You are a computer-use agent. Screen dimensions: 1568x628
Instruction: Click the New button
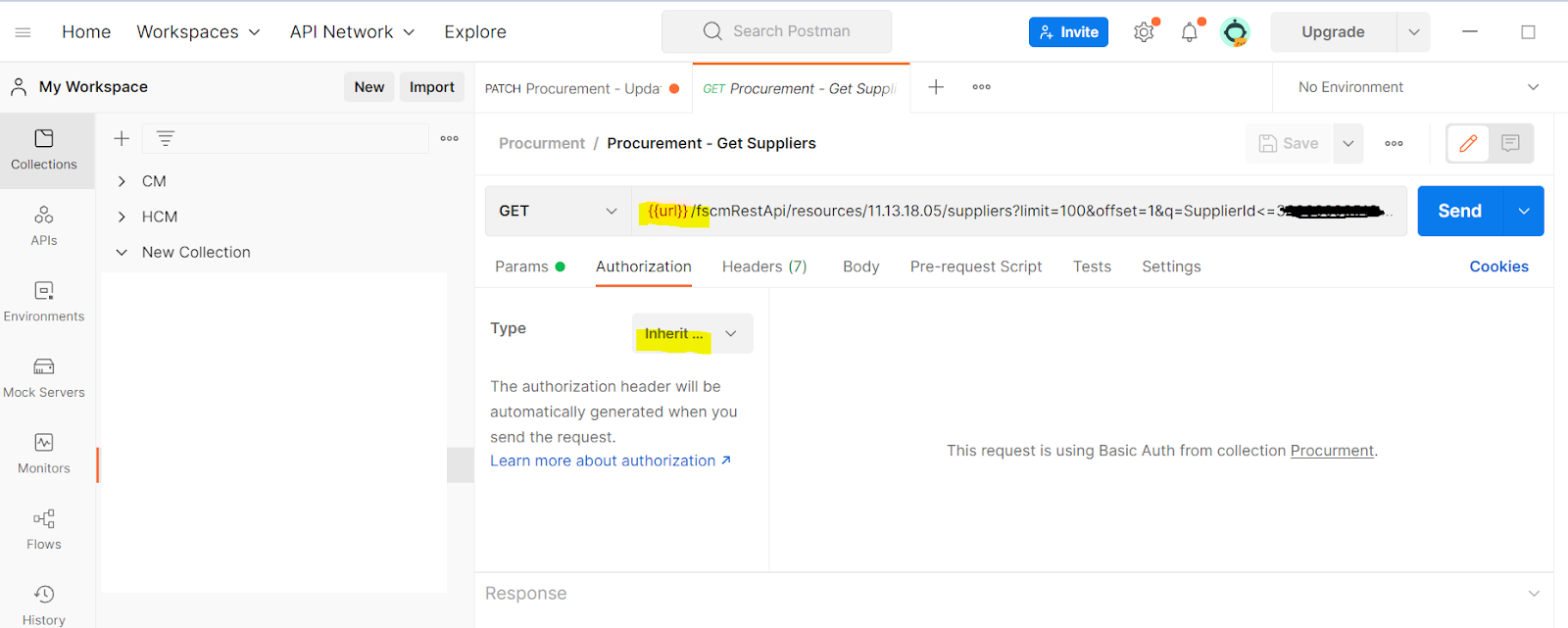369,87
